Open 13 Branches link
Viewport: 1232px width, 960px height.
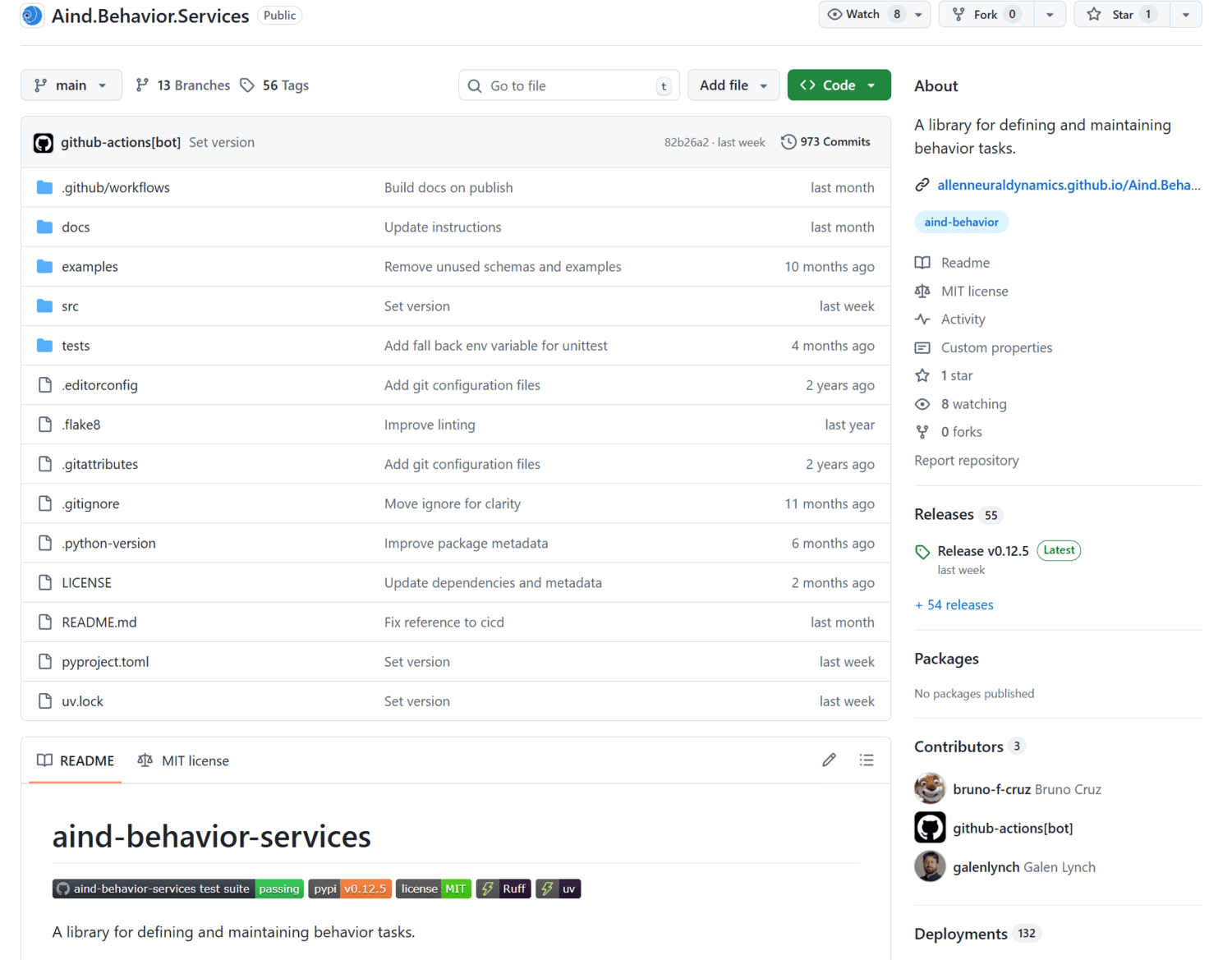183,85
